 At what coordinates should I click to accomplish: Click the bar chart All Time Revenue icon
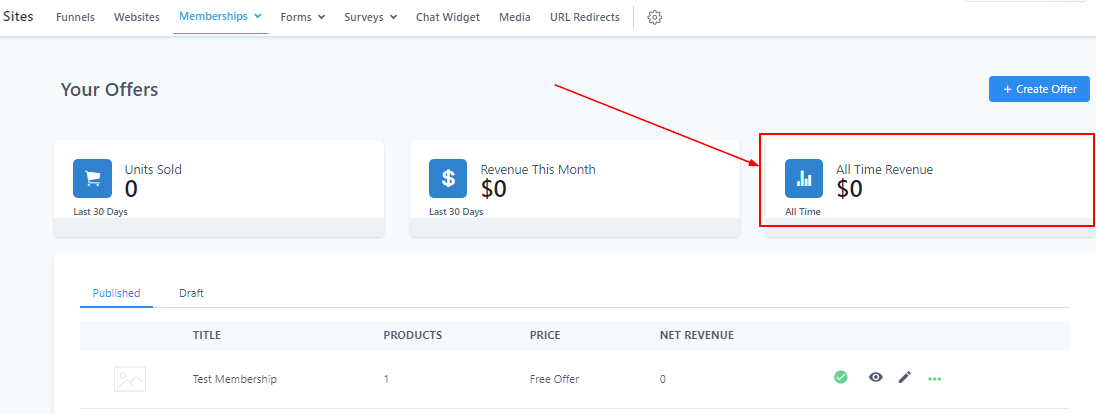[x=804, y=178]
